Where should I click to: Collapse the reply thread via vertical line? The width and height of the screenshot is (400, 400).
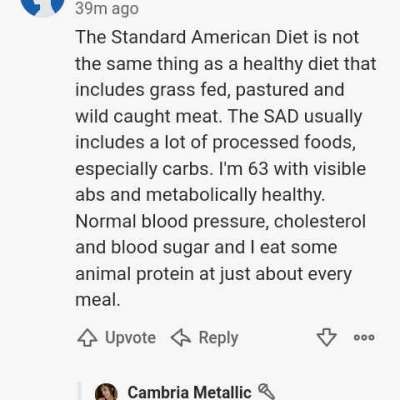click(79, 391)
